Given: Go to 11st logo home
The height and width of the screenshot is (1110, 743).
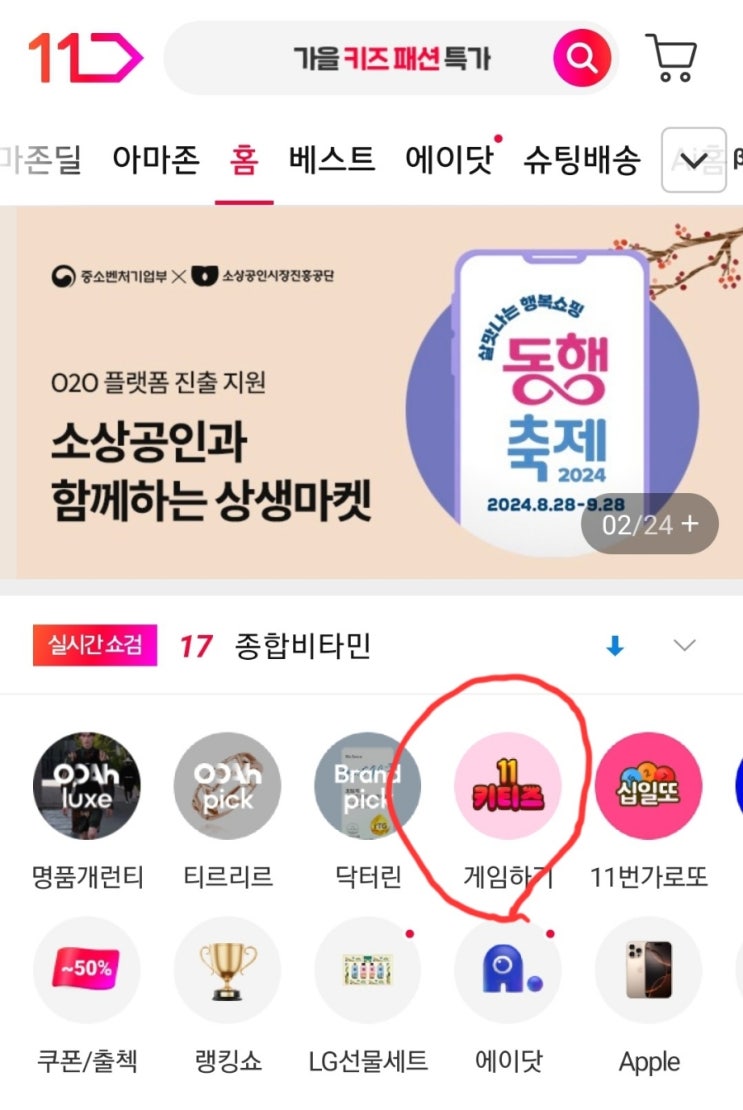Looking at the screenshot, I should click(x=85, y=57).
